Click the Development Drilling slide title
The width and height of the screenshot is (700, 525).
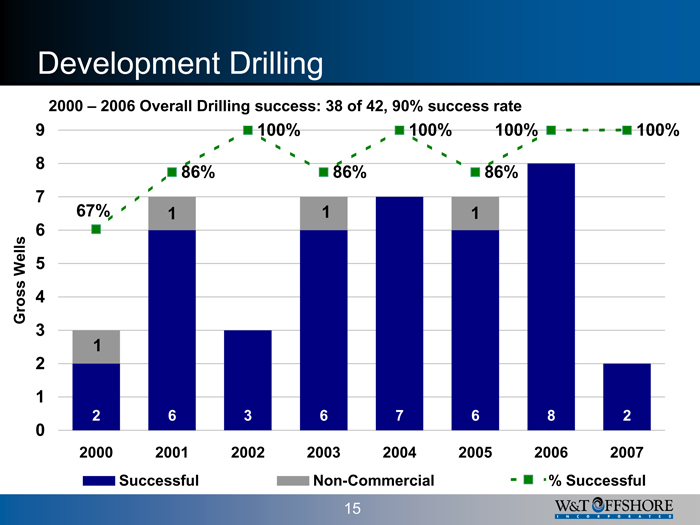coord(180,65)
